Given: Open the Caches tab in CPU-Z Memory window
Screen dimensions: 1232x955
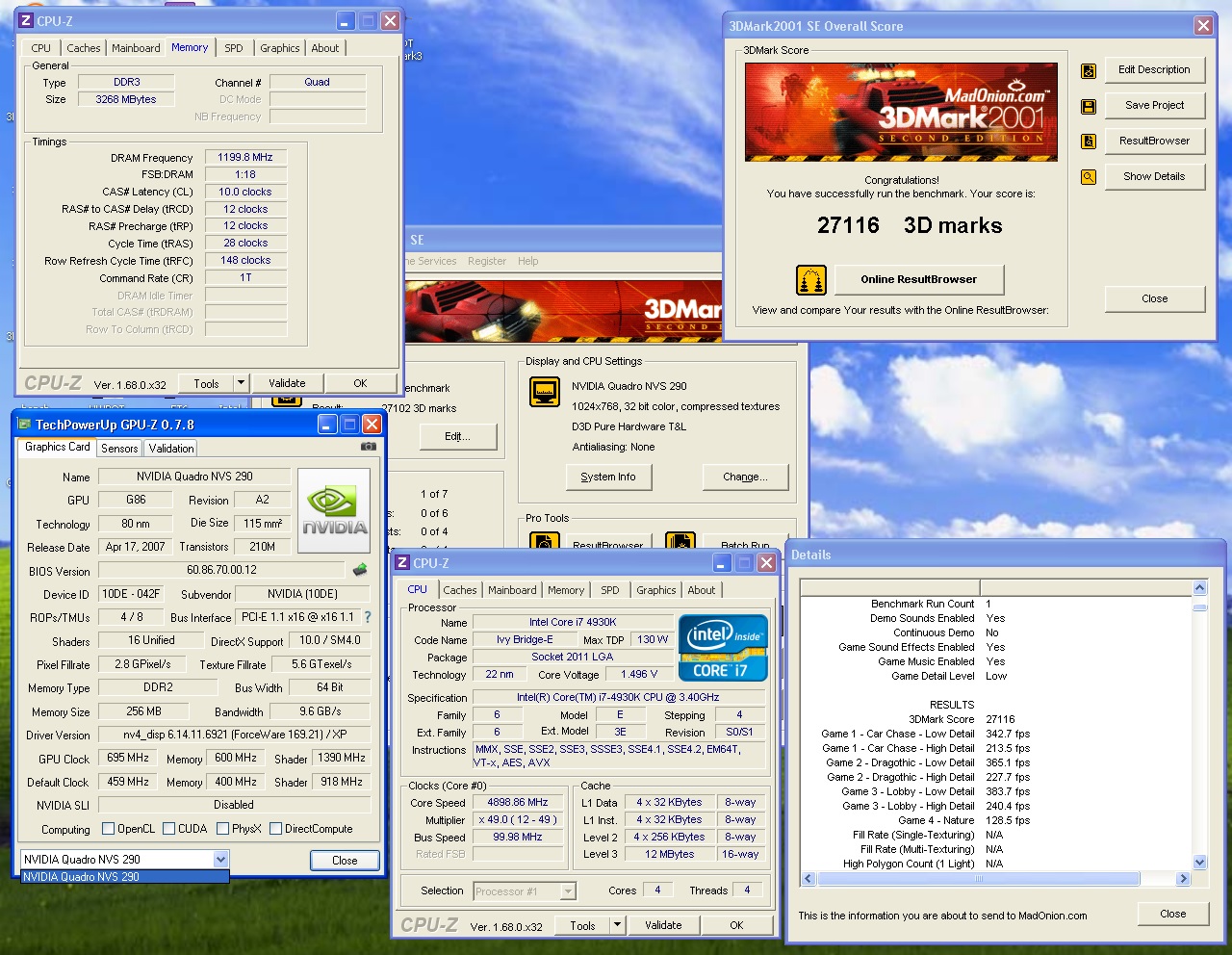Looking at the screenshot, I should [x=84, y=48].
